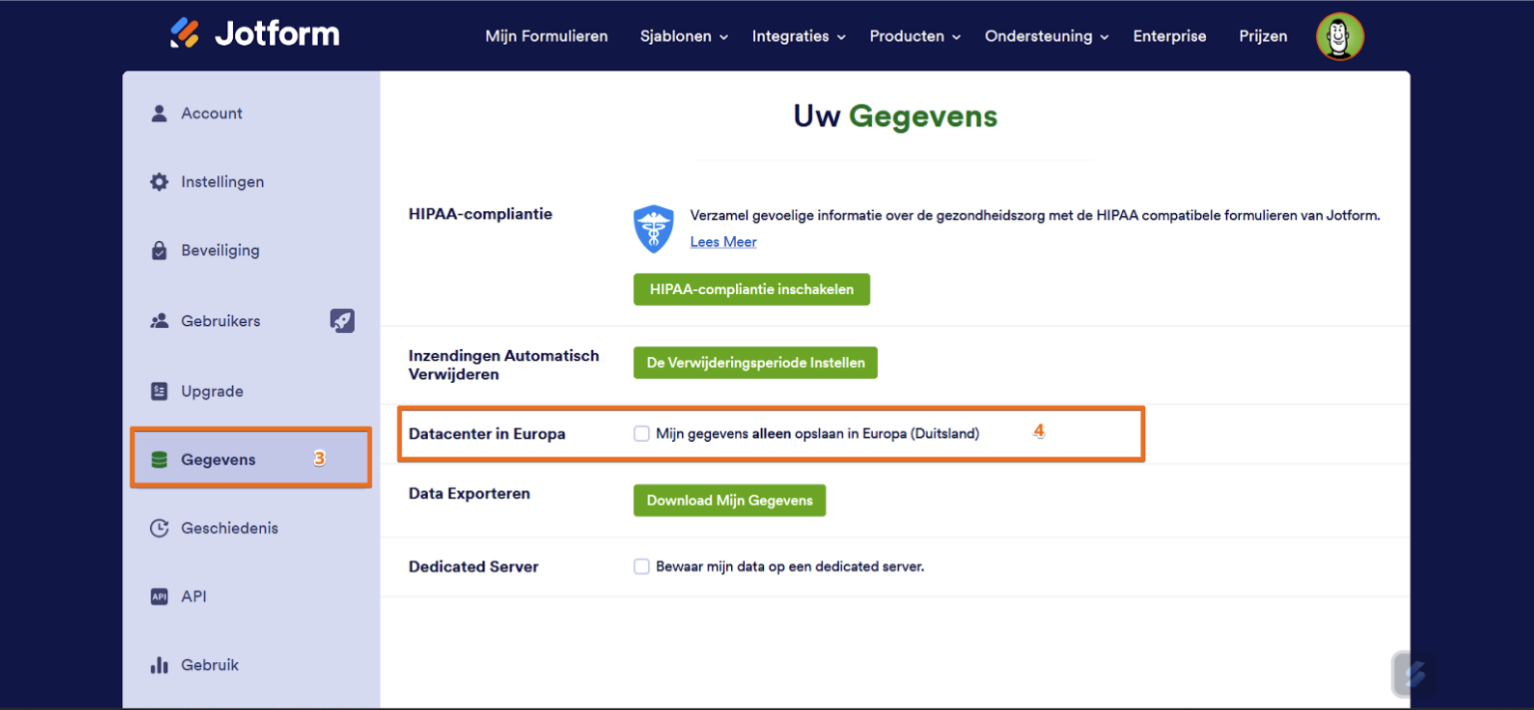The image size is (1534, 710).
Task: Expand the Integraties dropdown menu
Action: [799, 36]
